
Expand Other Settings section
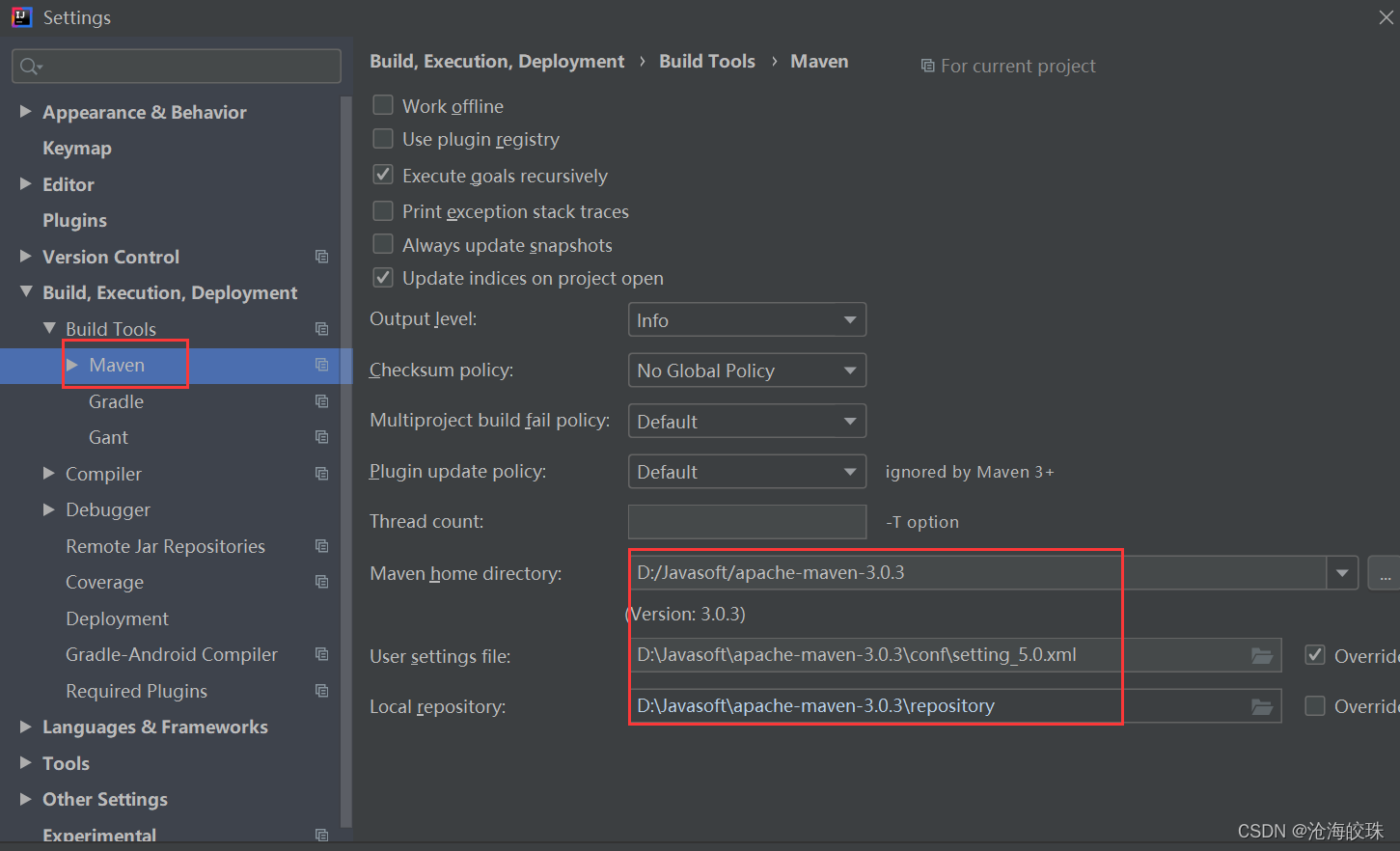(26, 799)
